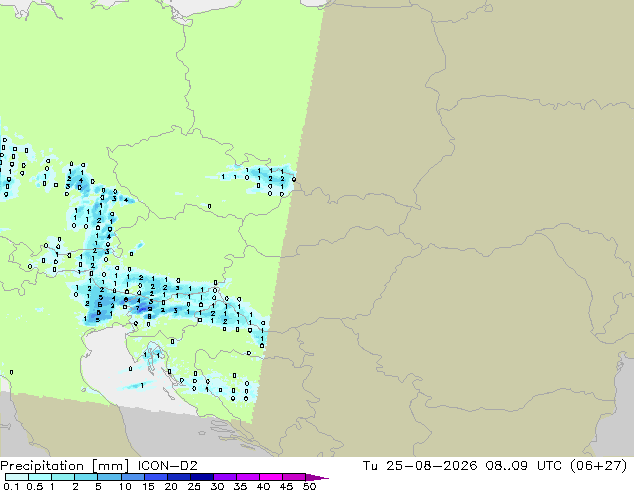The width and height of the screenshot is (634, 490).
Task: Click the legend swatch between 15 and 20
Action: click(155, 477)
